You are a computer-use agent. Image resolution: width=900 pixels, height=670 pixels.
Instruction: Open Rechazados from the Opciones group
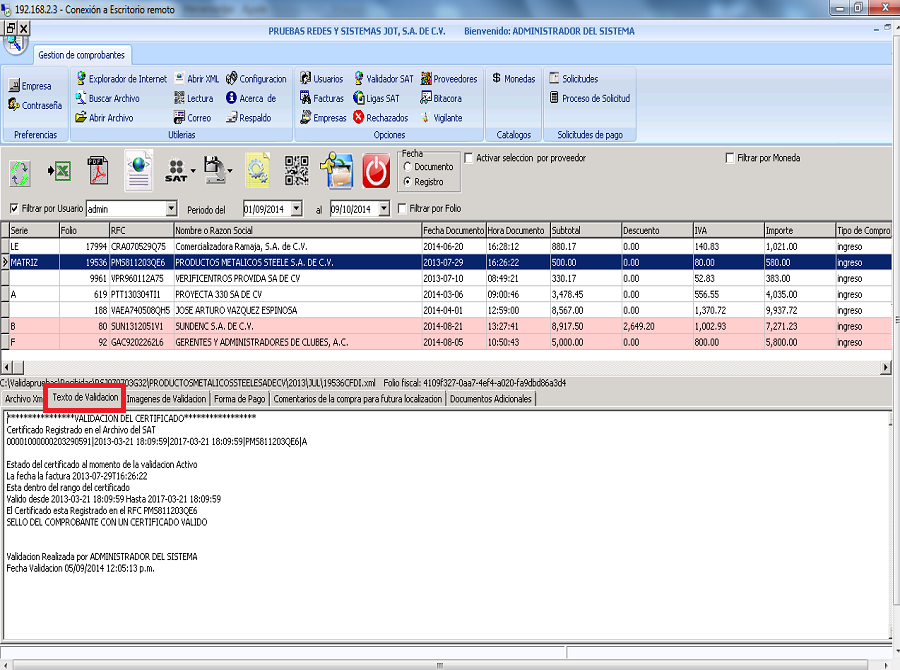[x=380, y=118]
